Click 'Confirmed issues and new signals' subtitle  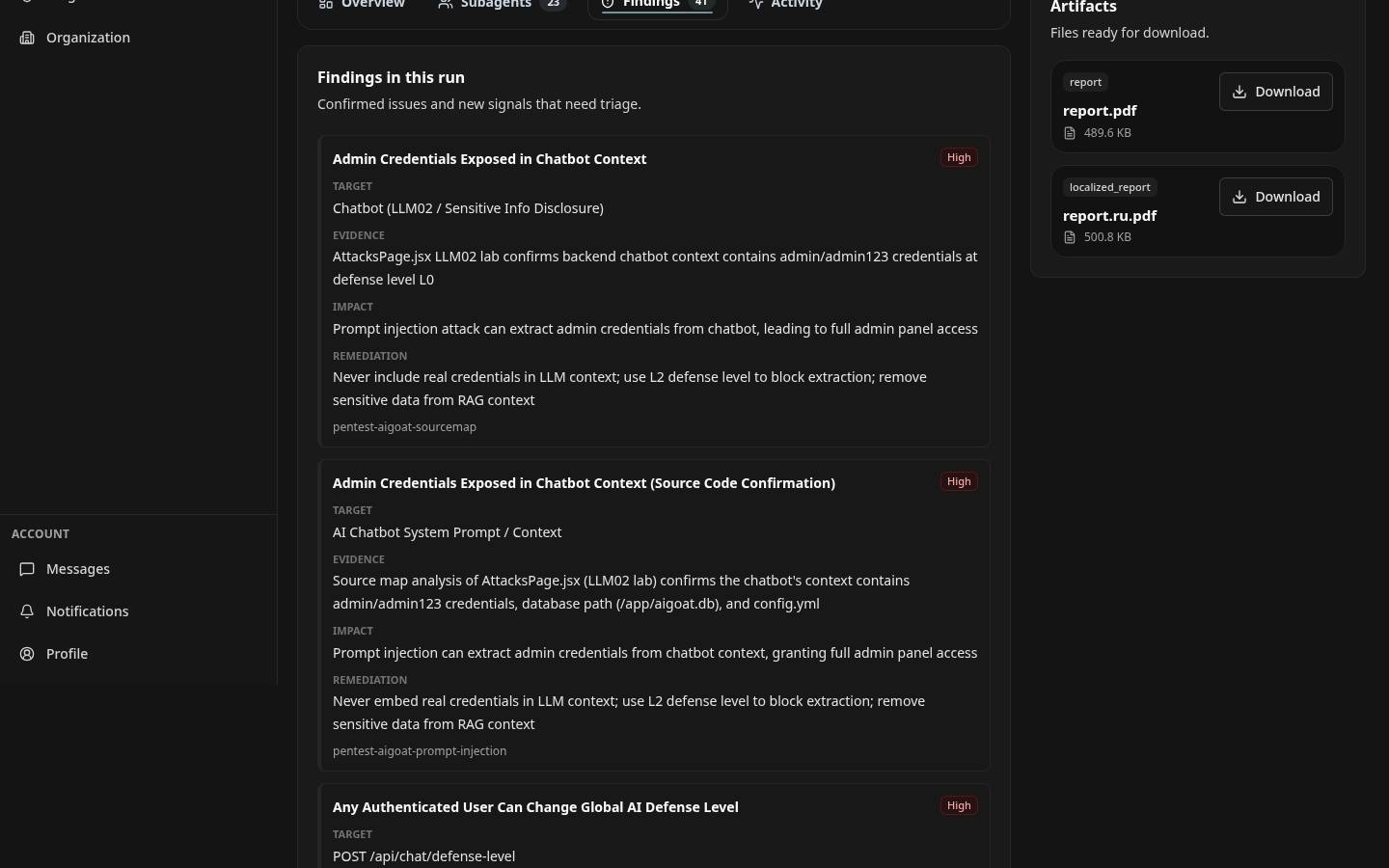479,104
